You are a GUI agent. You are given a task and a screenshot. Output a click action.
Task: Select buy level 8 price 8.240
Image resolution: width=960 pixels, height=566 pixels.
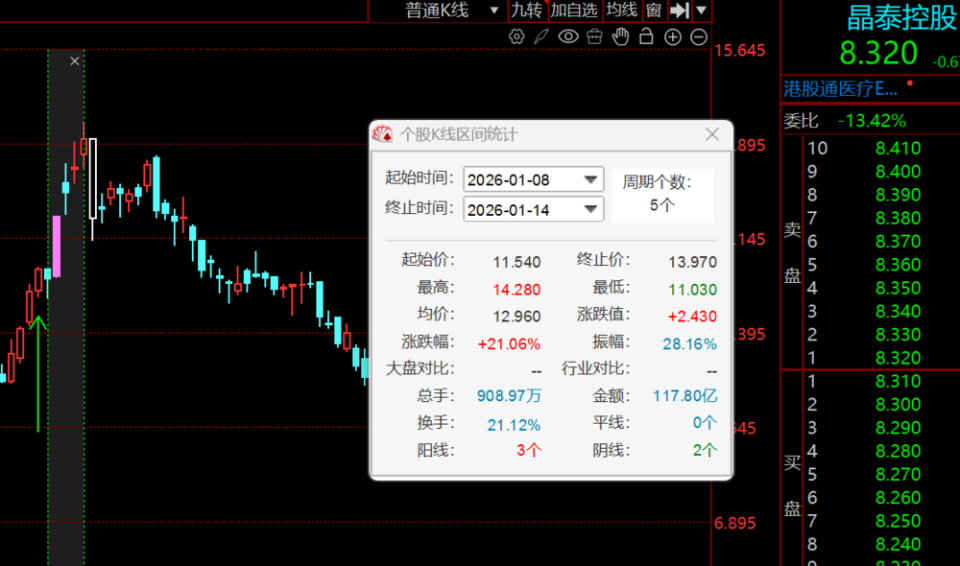pos(898,544)
